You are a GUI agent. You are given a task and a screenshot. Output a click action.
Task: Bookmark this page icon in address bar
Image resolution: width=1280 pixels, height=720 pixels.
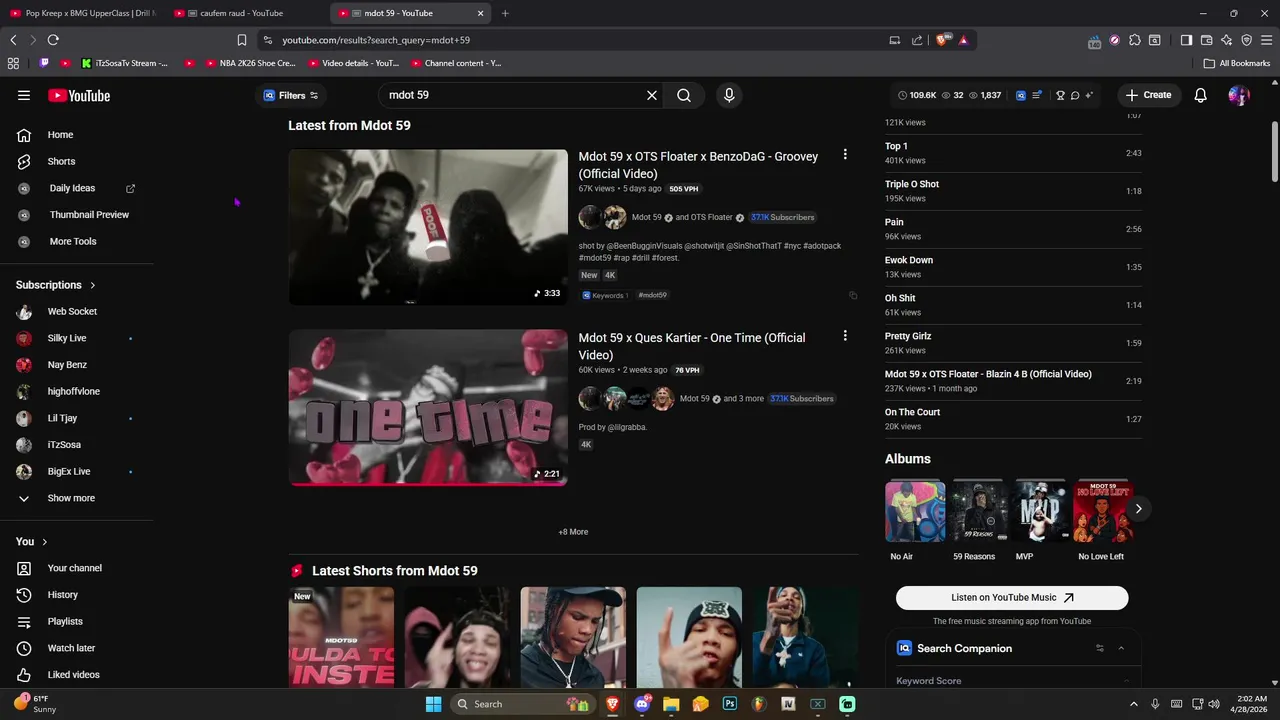(x=242, y=40)
